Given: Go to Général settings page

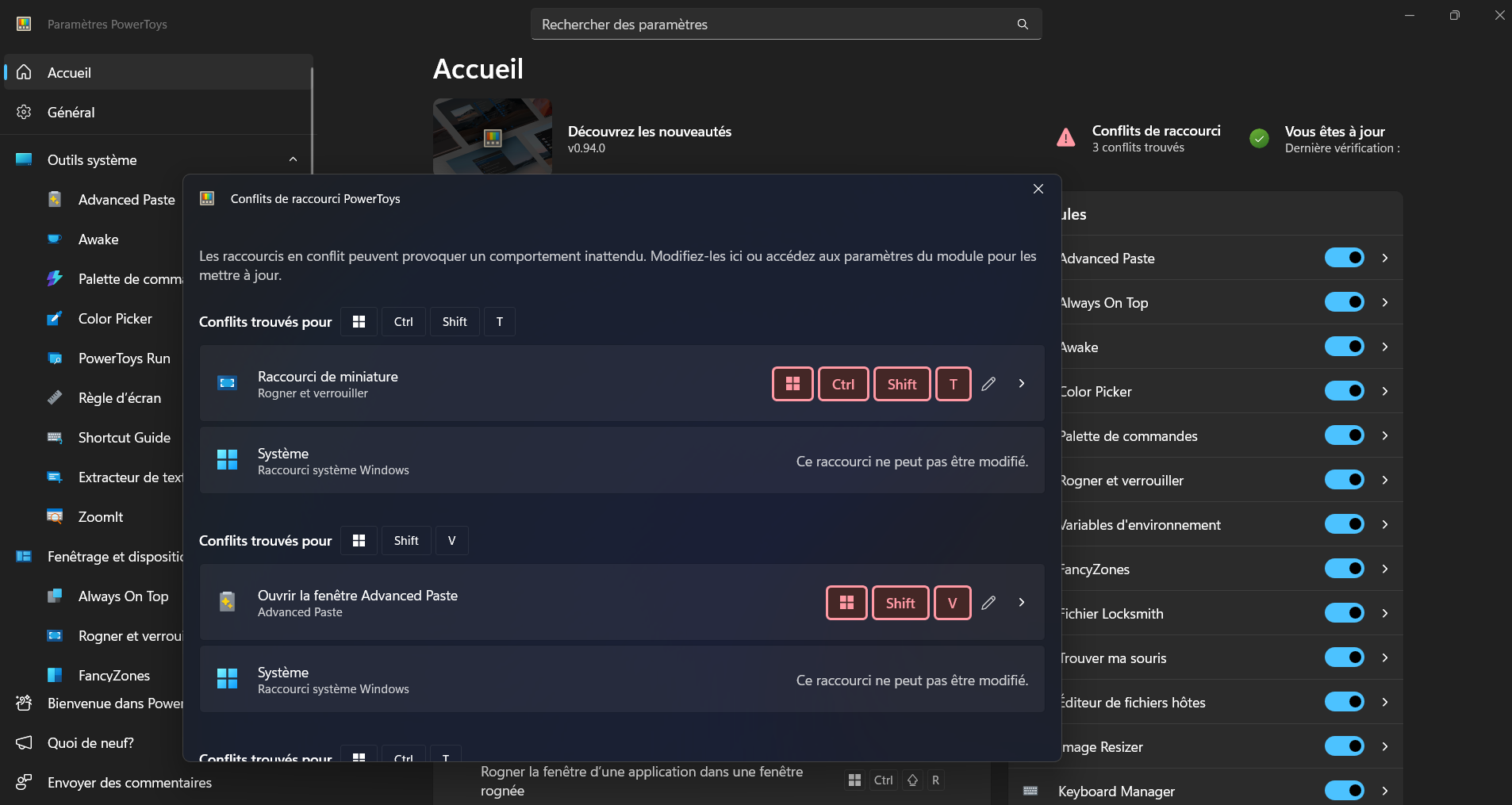Looking at the screenshot, I should point(71,113).
